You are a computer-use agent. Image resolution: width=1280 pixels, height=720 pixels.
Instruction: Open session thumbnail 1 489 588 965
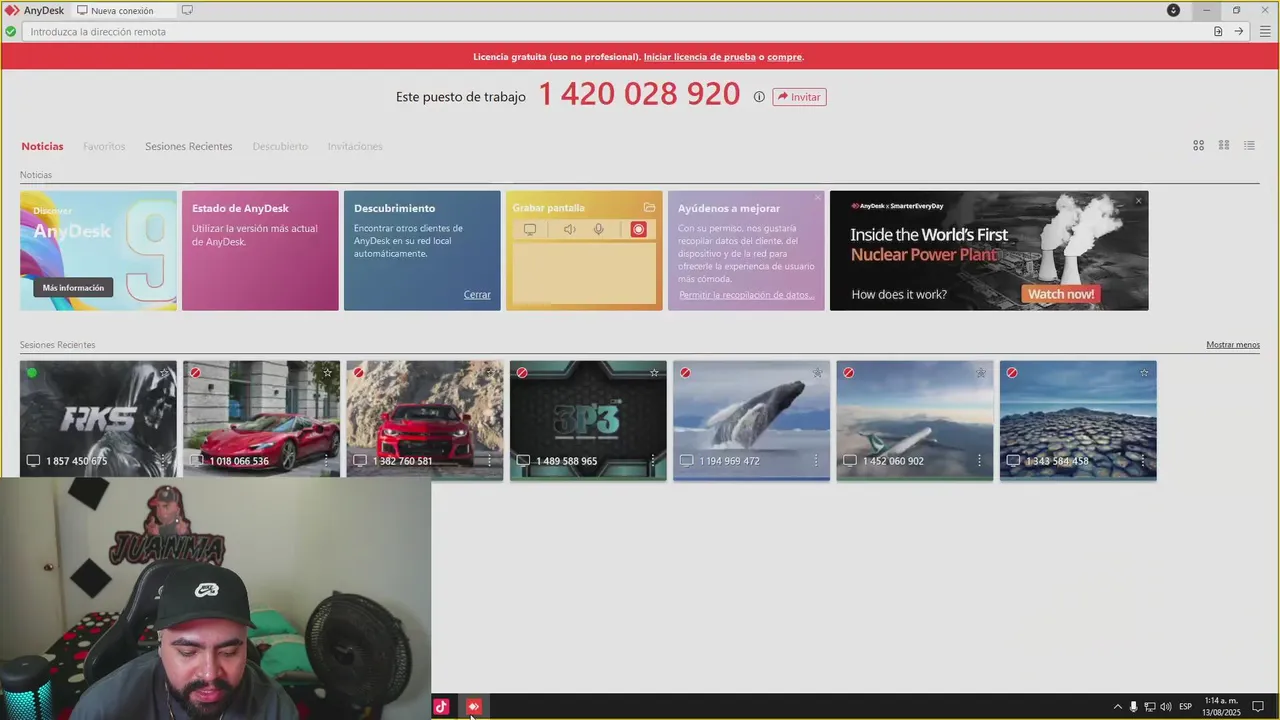click(588, 420)
